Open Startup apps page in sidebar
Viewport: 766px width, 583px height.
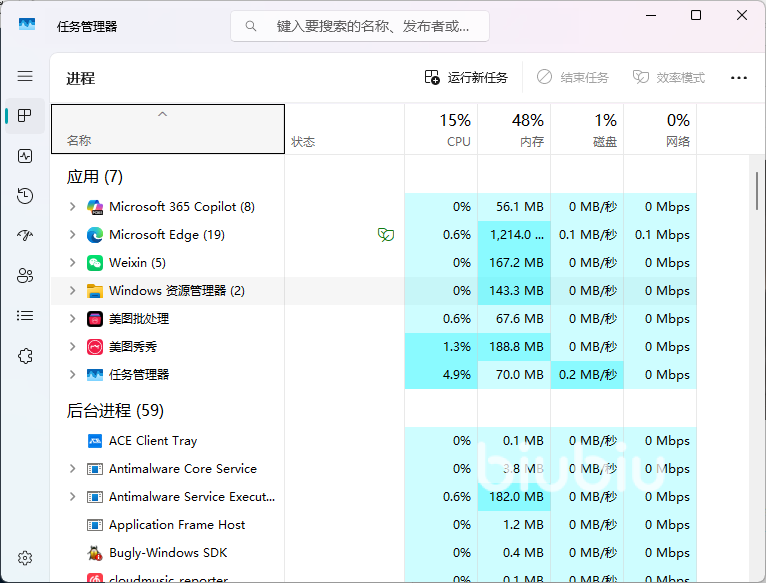pyautogui.click(x=25, y=236)
